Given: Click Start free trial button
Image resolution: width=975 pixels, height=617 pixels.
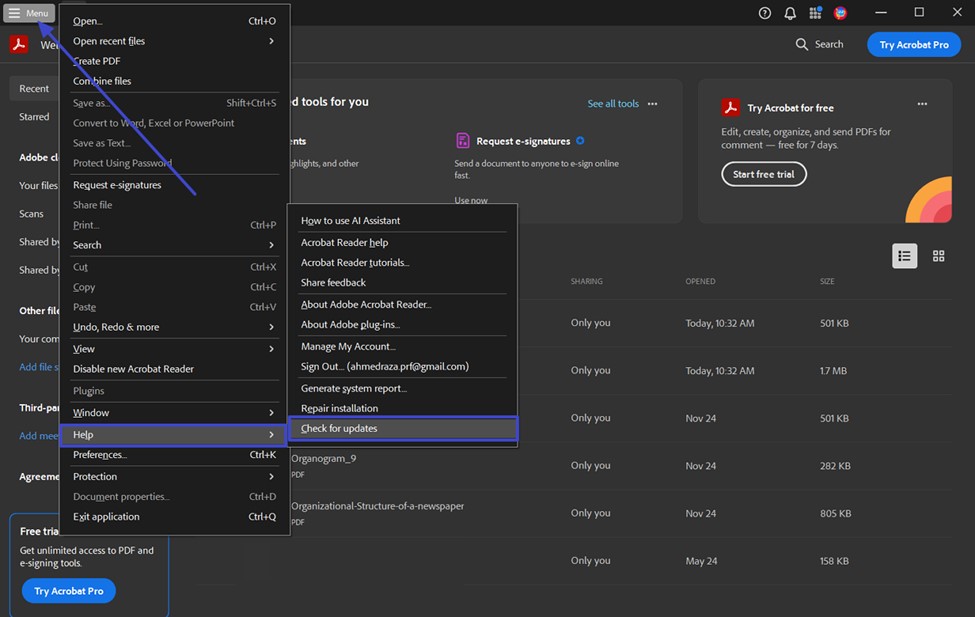Looking at the screenshot, I should (x=763, y=174).
